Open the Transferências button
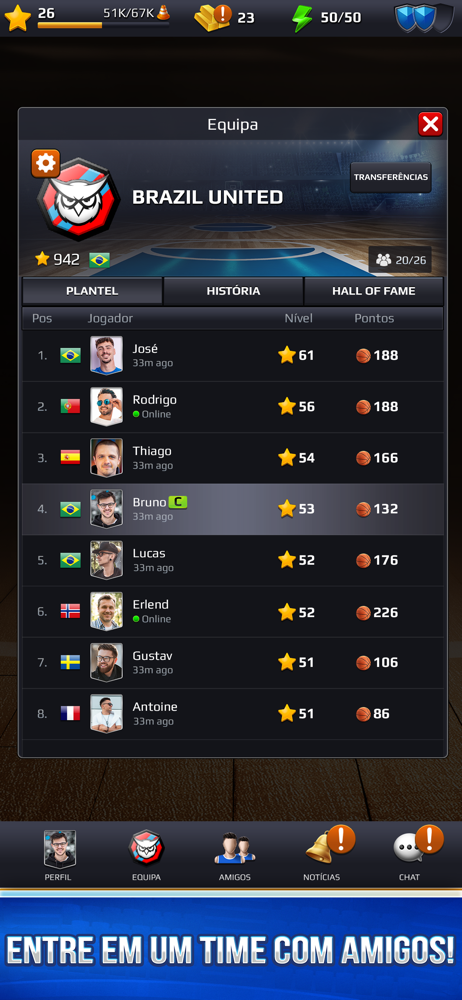The height and width of the screenshot is (1000, 462). coord(391,177)
